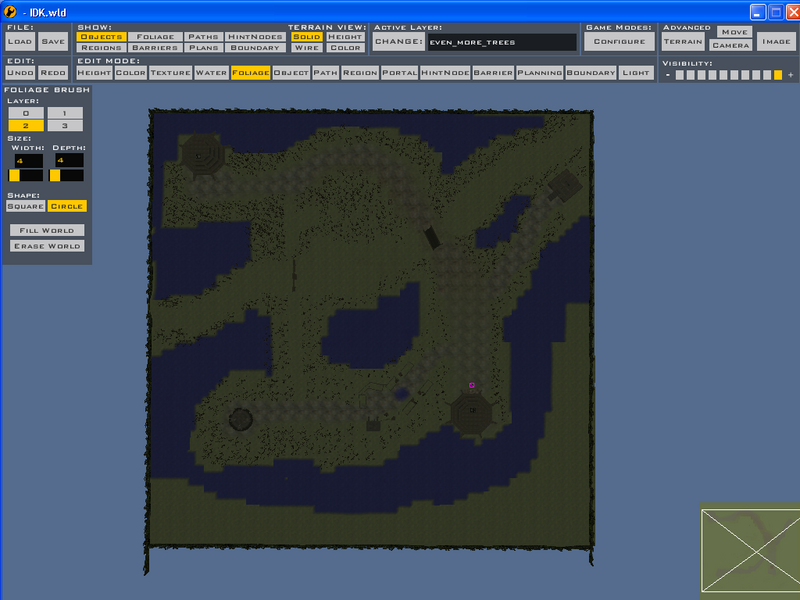Screen dimensions: 800x600
Task: Toggle HintNodes visibility in Show panel
Action: click(x=255, y=37)
